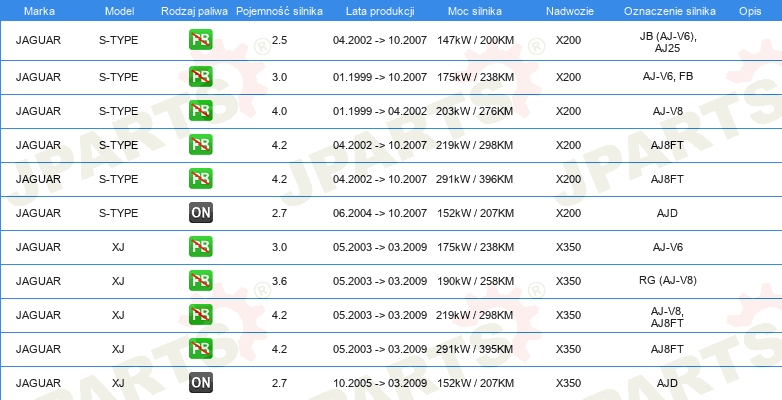Click petrol icon in XJ 219kW / 298KM row
782x400 pixels.
pyautogui.click(x=201, y=315)
